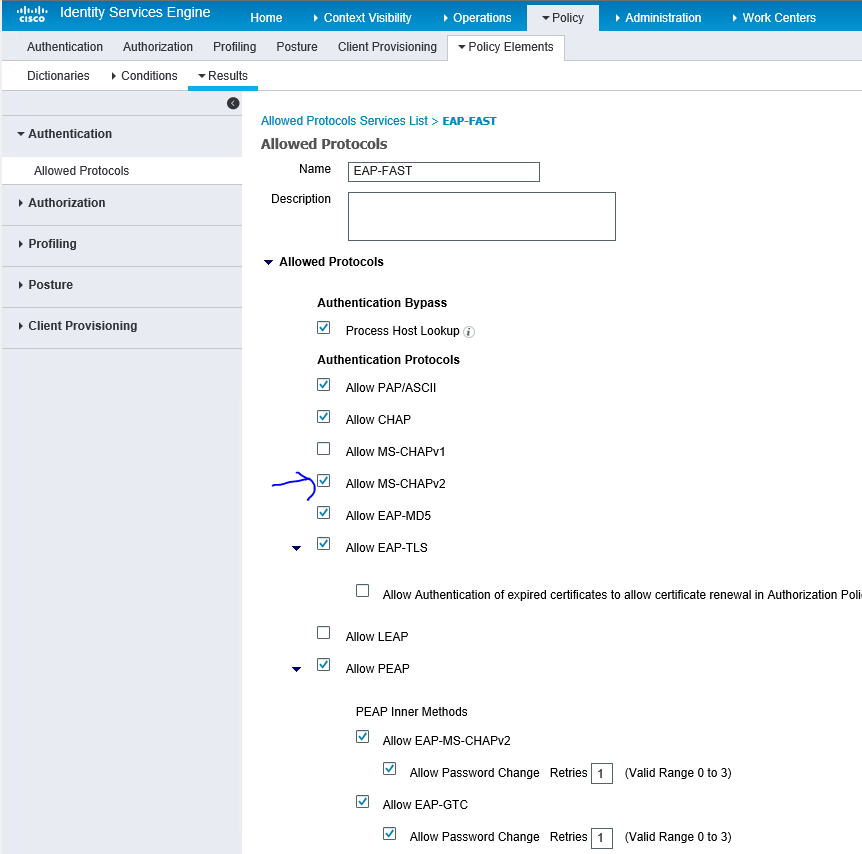862x854 pixels.
Task: Click the Description text area
Action: click(x=482, y=216)
